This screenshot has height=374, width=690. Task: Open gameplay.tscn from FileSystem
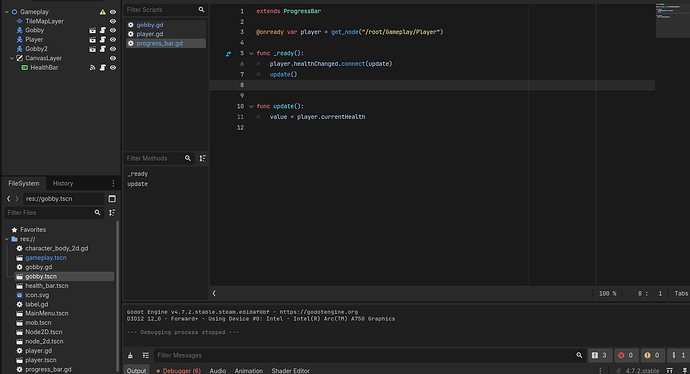46,258
